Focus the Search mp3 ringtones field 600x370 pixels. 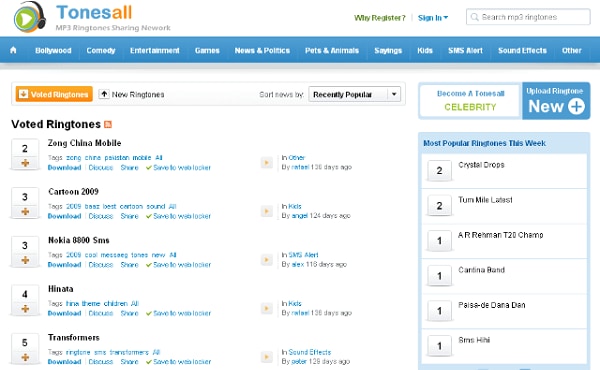(528, 17)
